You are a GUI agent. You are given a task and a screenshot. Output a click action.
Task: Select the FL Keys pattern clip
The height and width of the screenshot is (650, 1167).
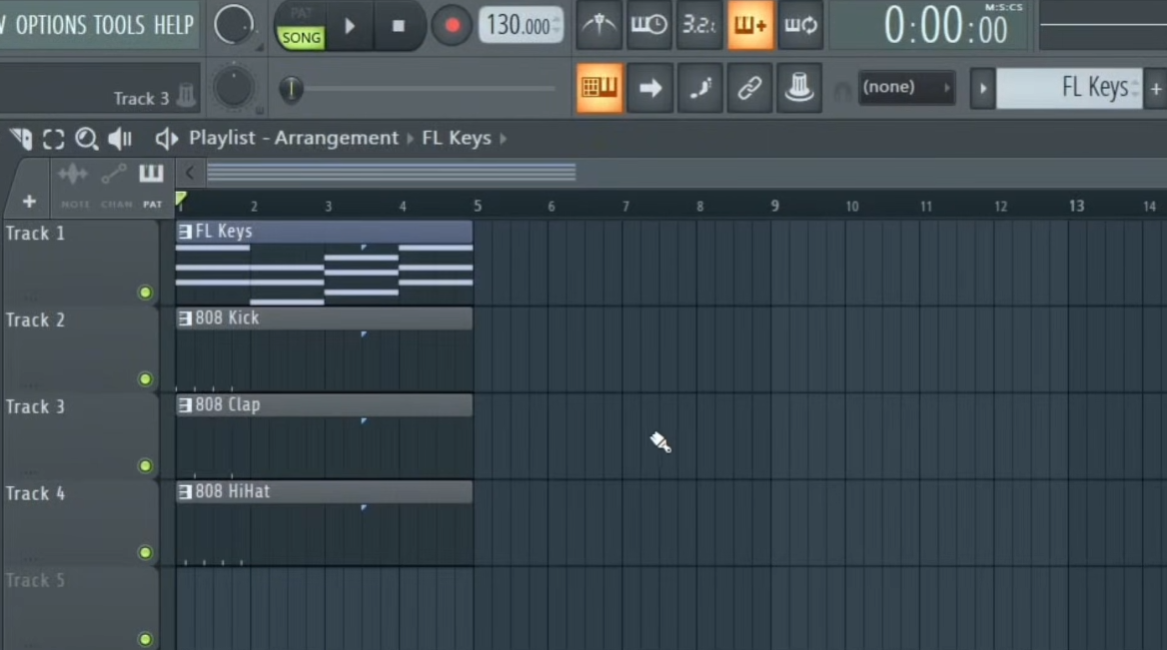(324, 263)
